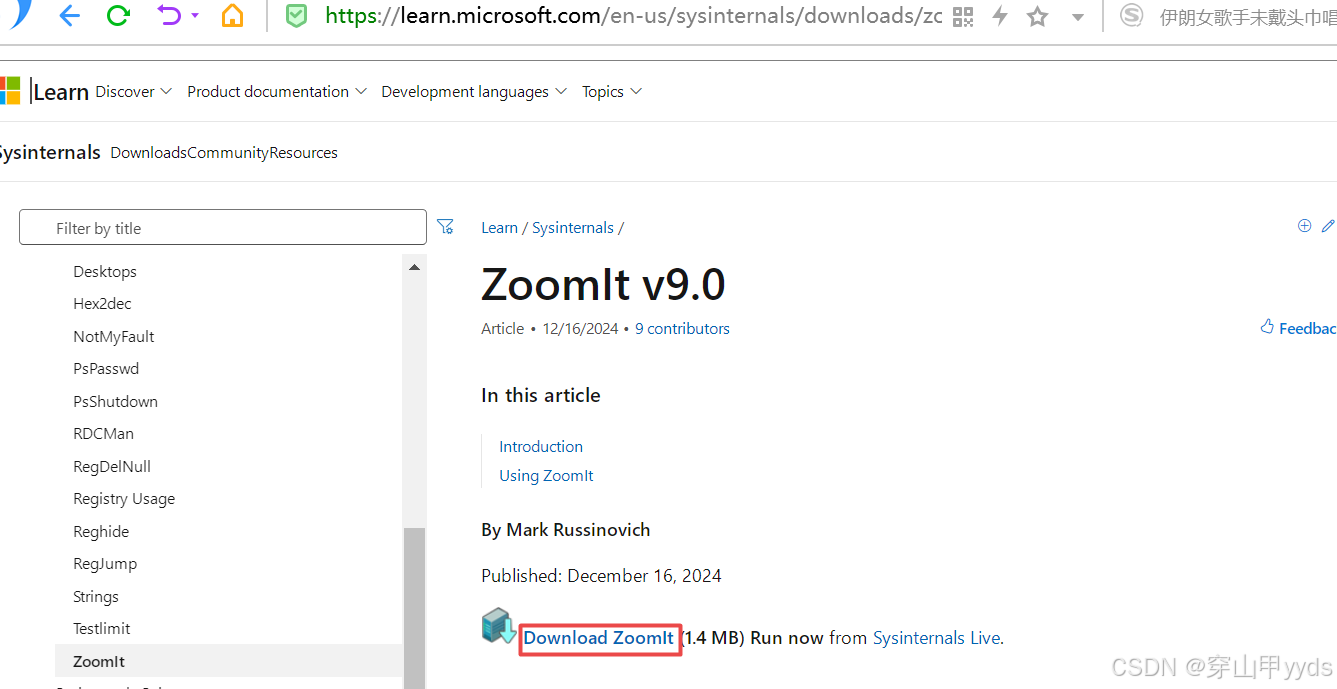Select Desktops in the sidebar
Screen dimensions: 1337x689
pyautogui.click(x=105, y=271)
